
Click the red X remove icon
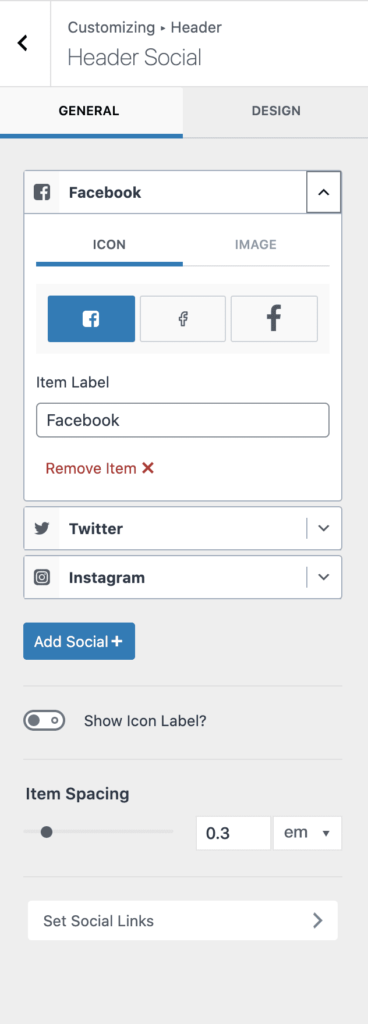pos(148,468)
